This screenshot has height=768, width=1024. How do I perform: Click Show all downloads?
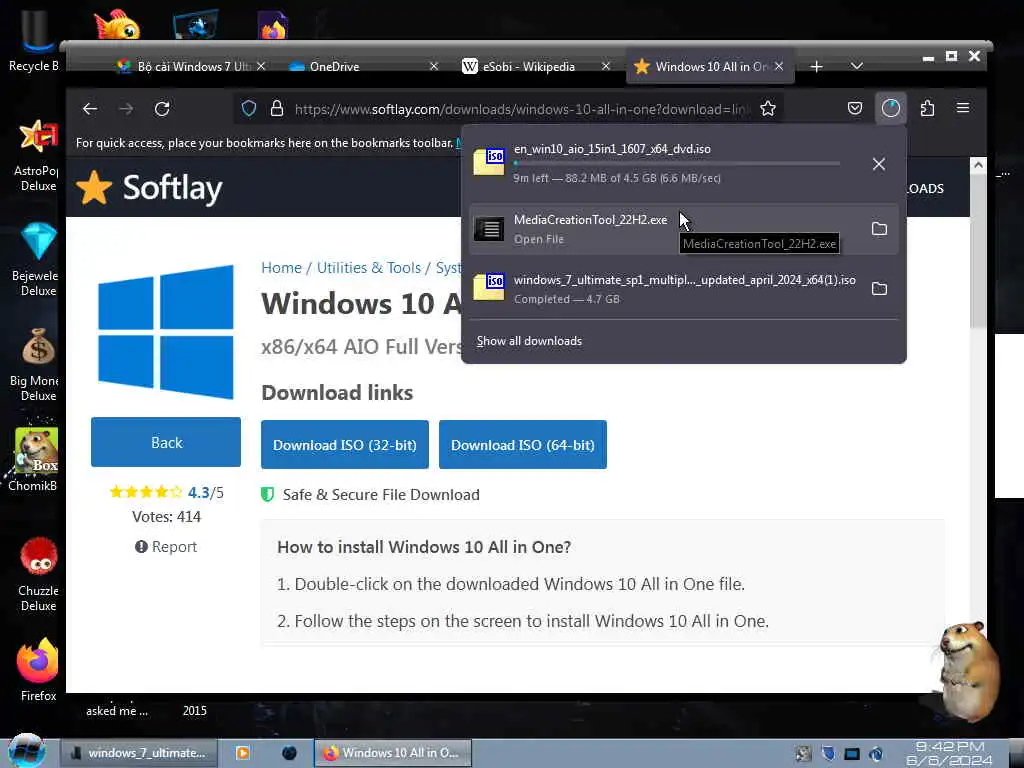[529, 341]
